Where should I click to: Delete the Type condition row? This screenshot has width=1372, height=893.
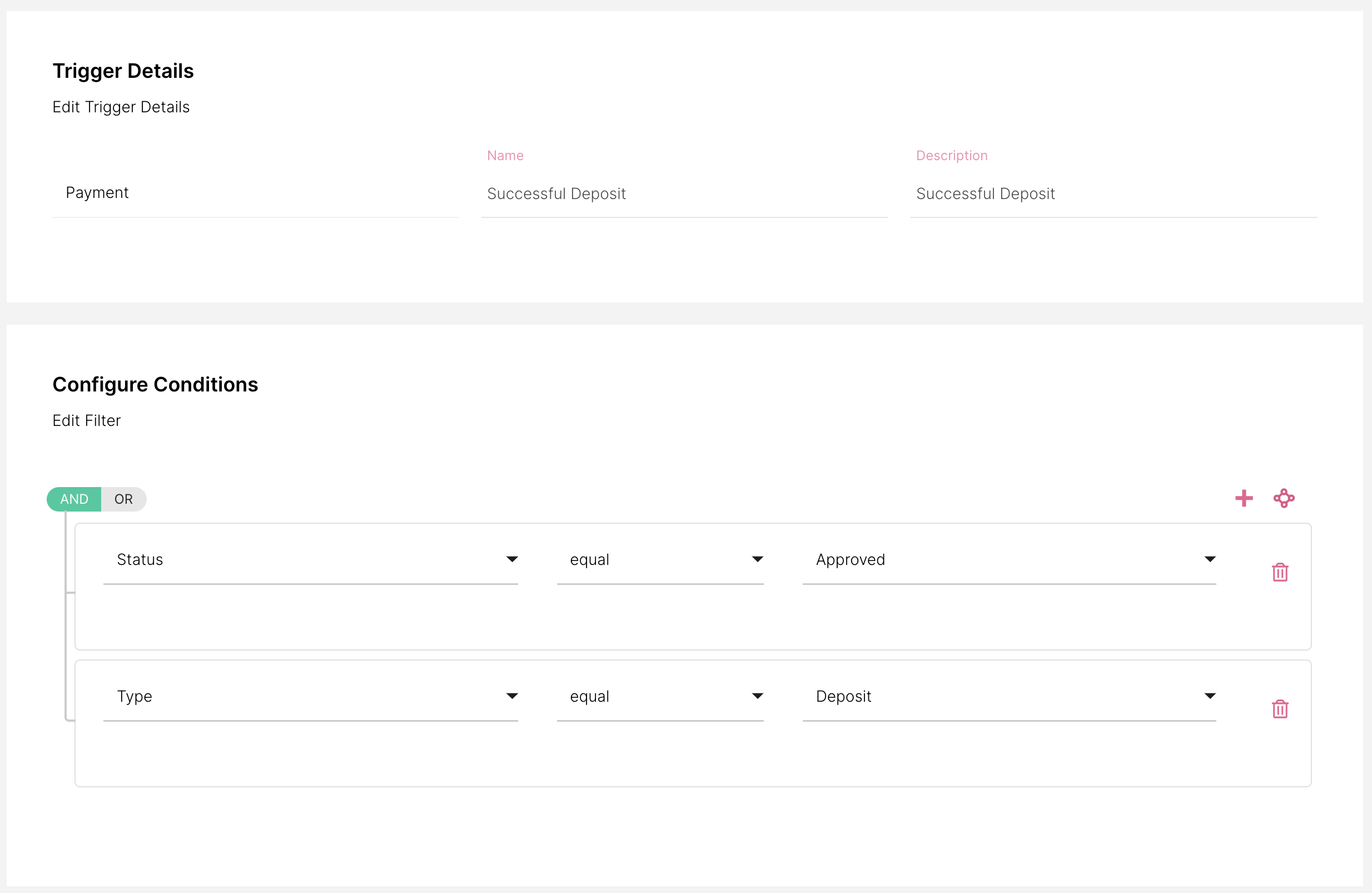tap(1280, 708)
